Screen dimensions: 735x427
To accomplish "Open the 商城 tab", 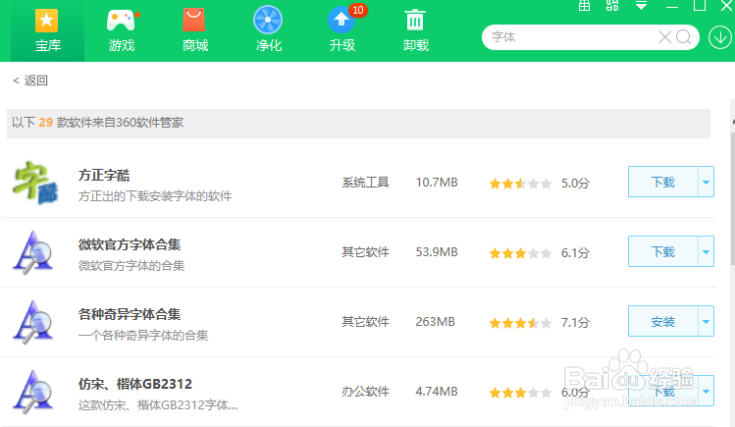I will (195, 31).
